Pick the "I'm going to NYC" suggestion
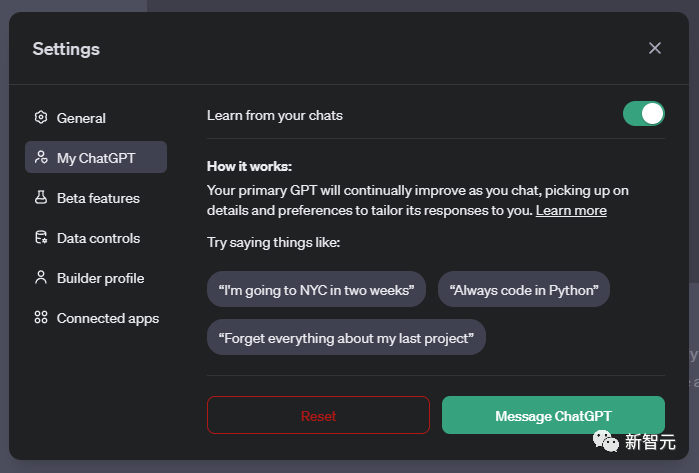This screenshot has height=473, width=699. click(317, 290)
